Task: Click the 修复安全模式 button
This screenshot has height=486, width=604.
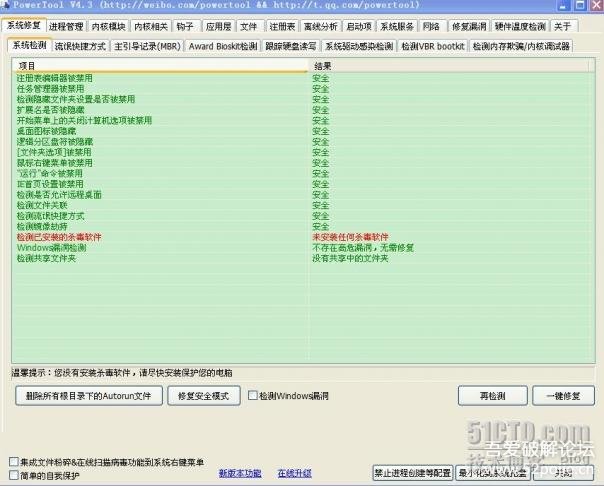Action: pyautogui.click(x=204, y=396)
